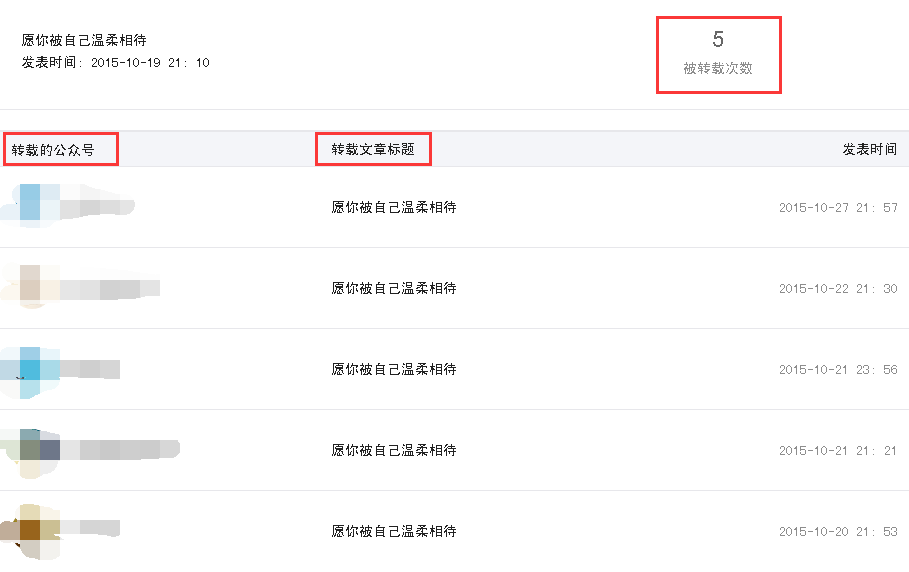
Task: Open the reprinted article dated 2015-10-21 23:56
Action: pos(394,369)
